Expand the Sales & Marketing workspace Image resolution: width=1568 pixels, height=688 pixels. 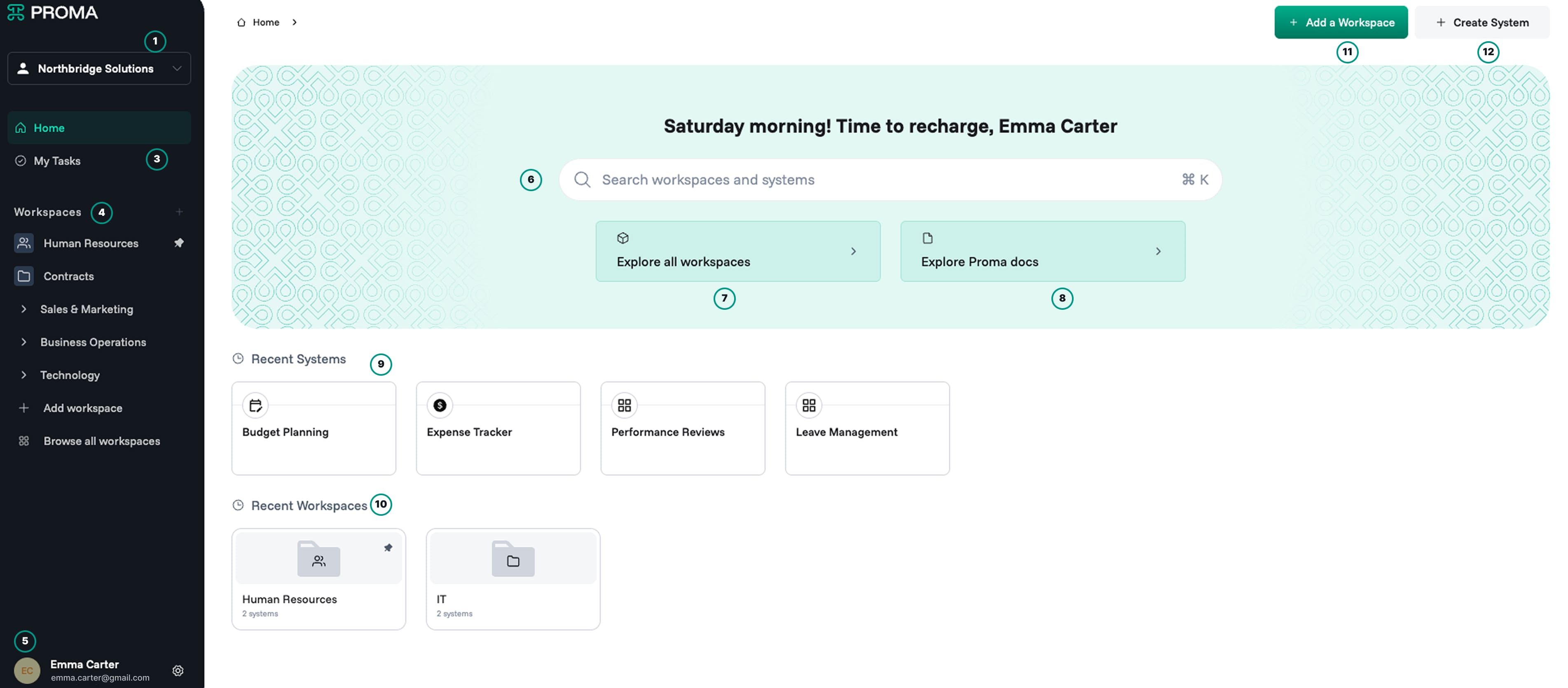[x=24, y=309]
